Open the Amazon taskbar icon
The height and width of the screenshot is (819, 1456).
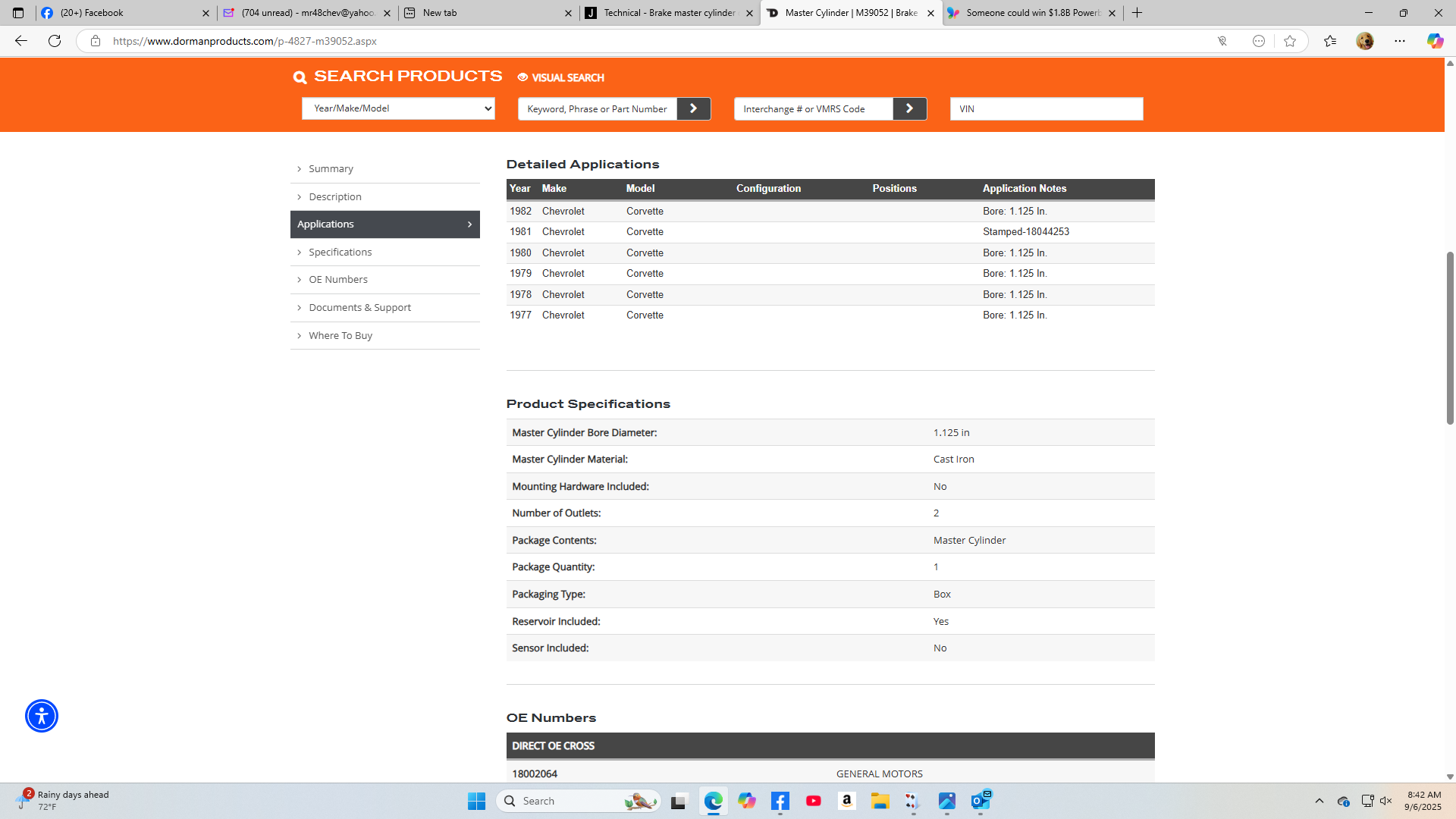[846, 801]
